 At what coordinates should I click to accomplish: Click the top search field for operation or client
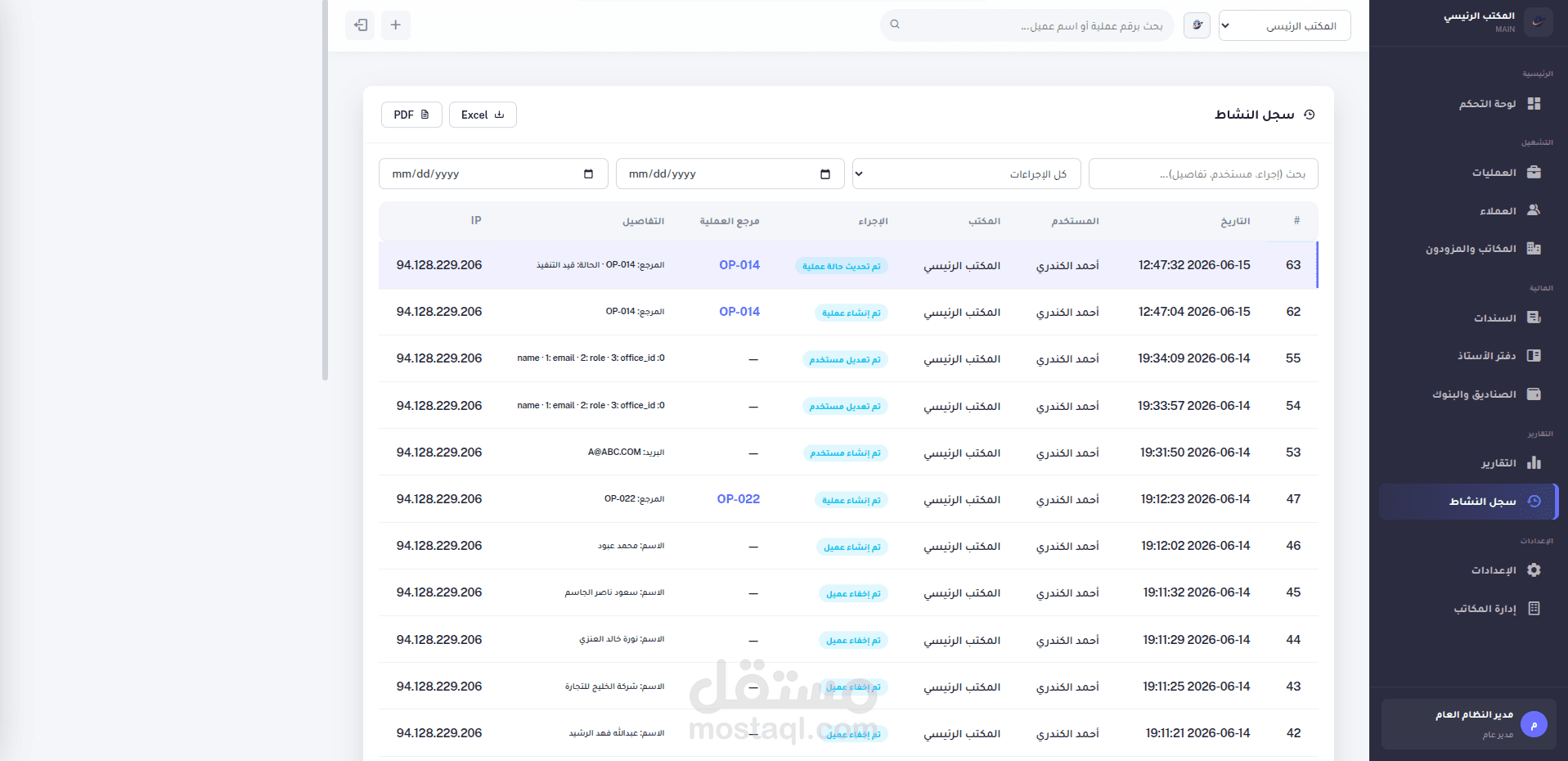(x=1027, y=25)
